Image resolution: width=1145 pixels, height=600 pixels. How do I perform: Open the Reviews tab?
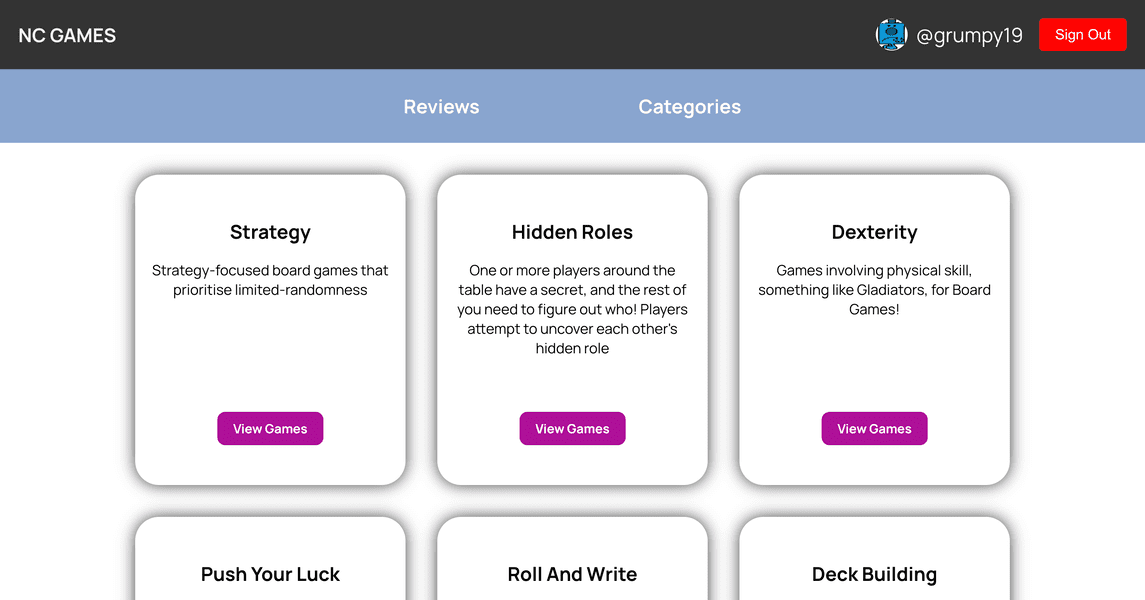tap(441, 107)
